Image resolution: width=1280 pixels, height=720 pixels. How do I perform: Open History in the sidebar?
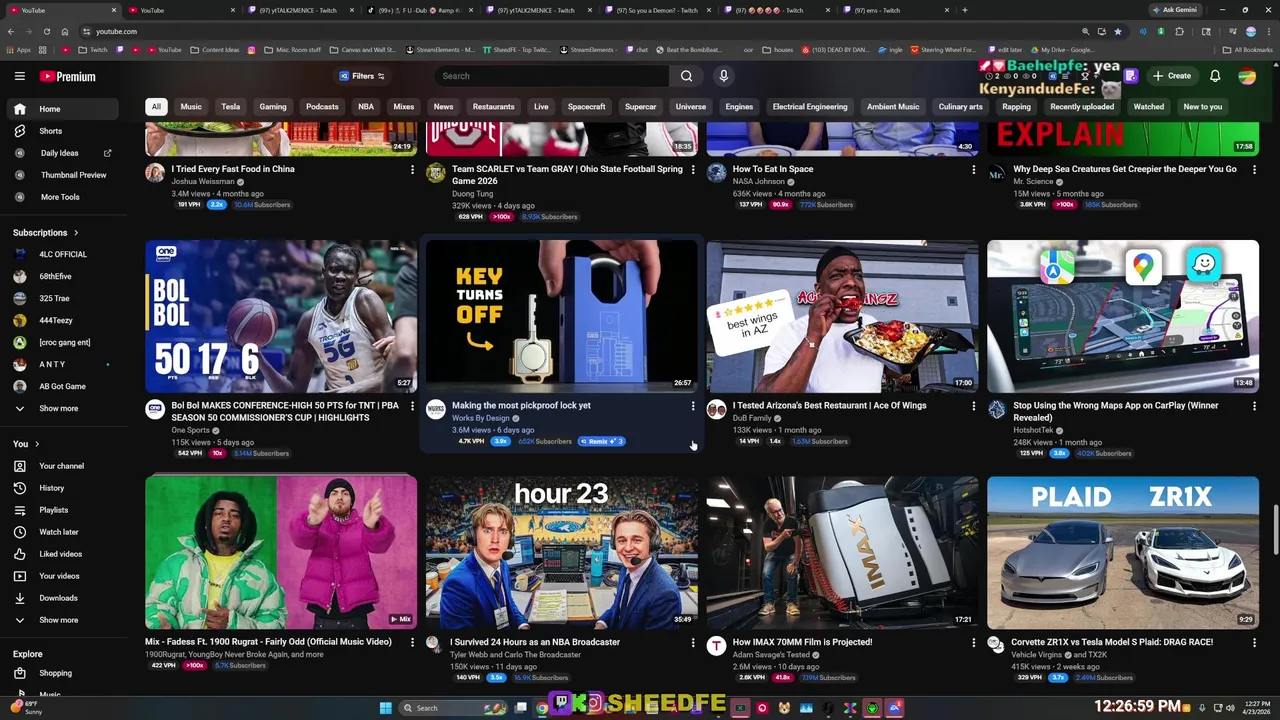(x=51, y=488)
